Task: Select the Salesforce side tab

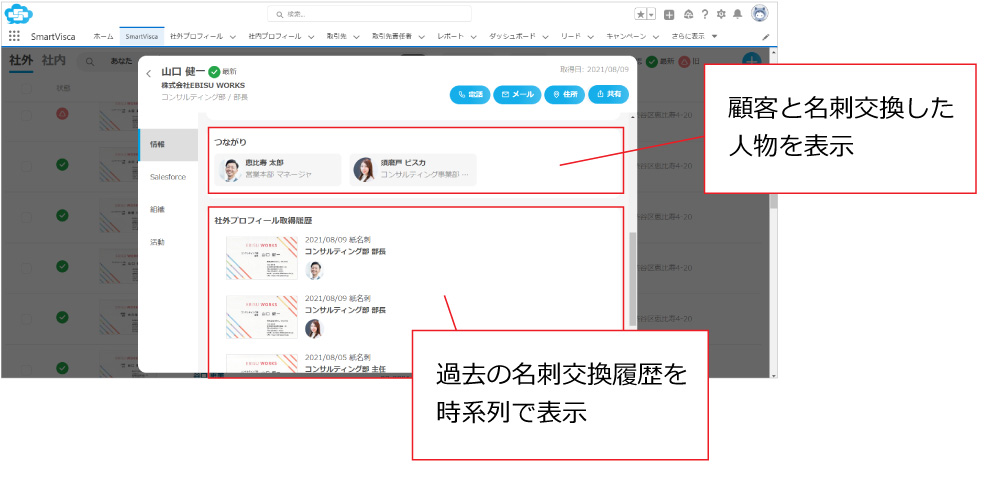Action: [x=168, y=177]
